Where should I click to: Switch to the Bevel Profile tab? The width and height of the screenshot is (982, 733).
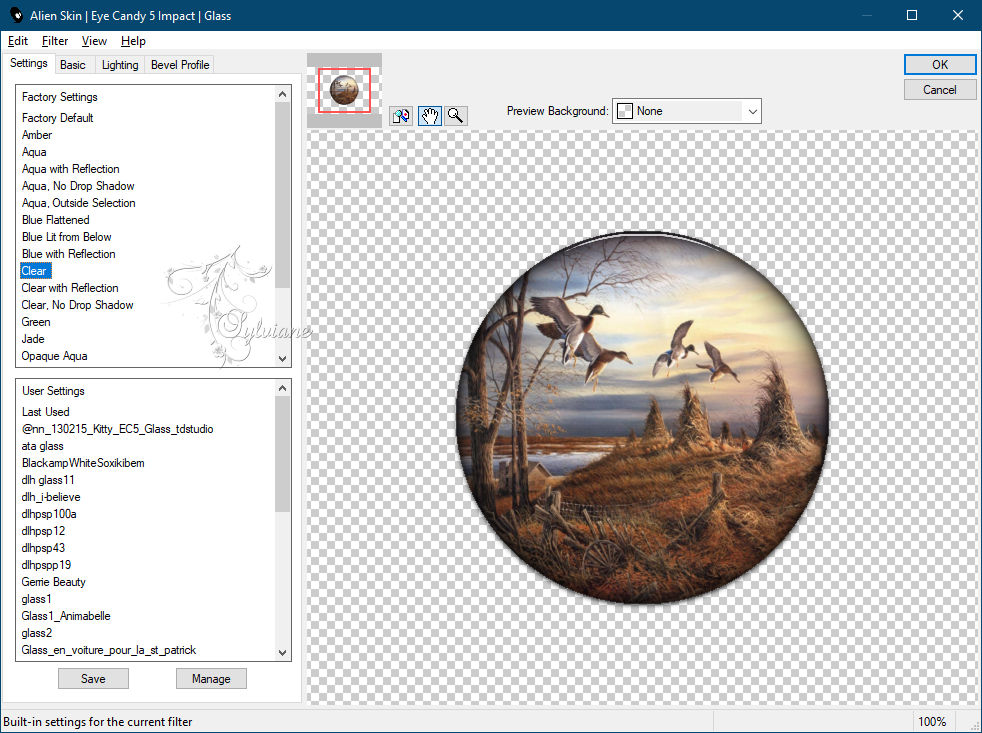(180, 65)
